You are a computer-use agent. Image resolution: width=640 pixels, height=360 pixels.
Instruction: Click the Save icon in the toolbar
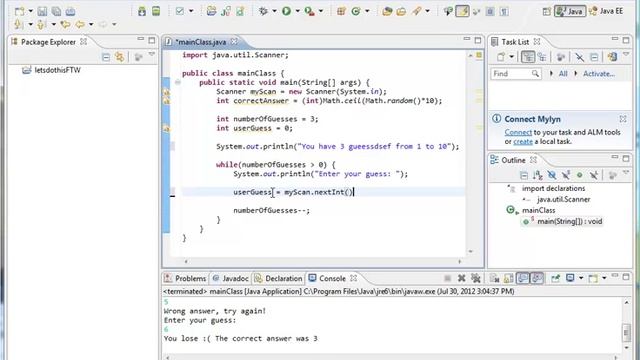pyautogui.click(x=42, y=11)
